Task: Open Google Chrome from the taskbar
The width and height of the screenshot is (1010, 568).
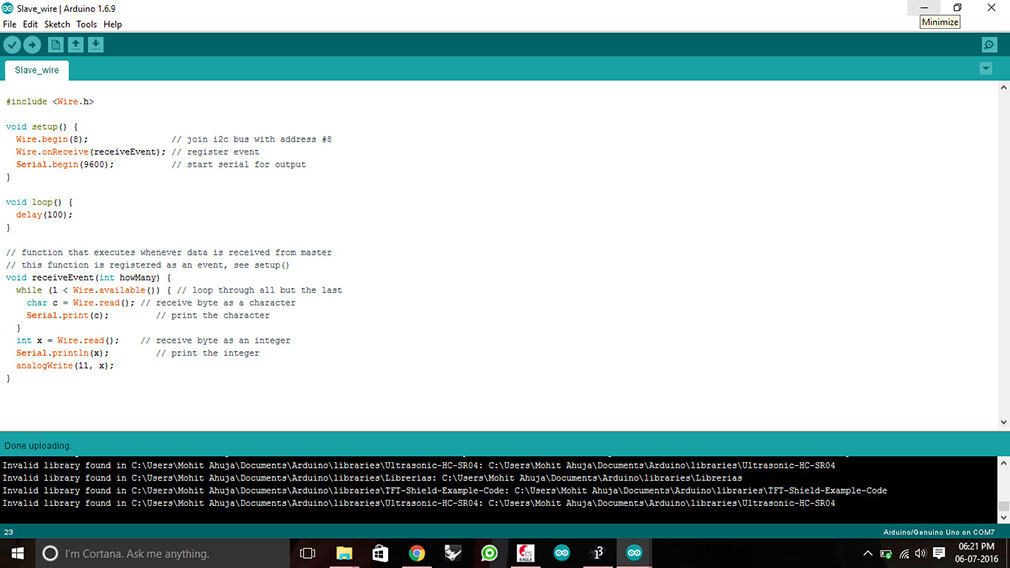Action: point(417,553)
